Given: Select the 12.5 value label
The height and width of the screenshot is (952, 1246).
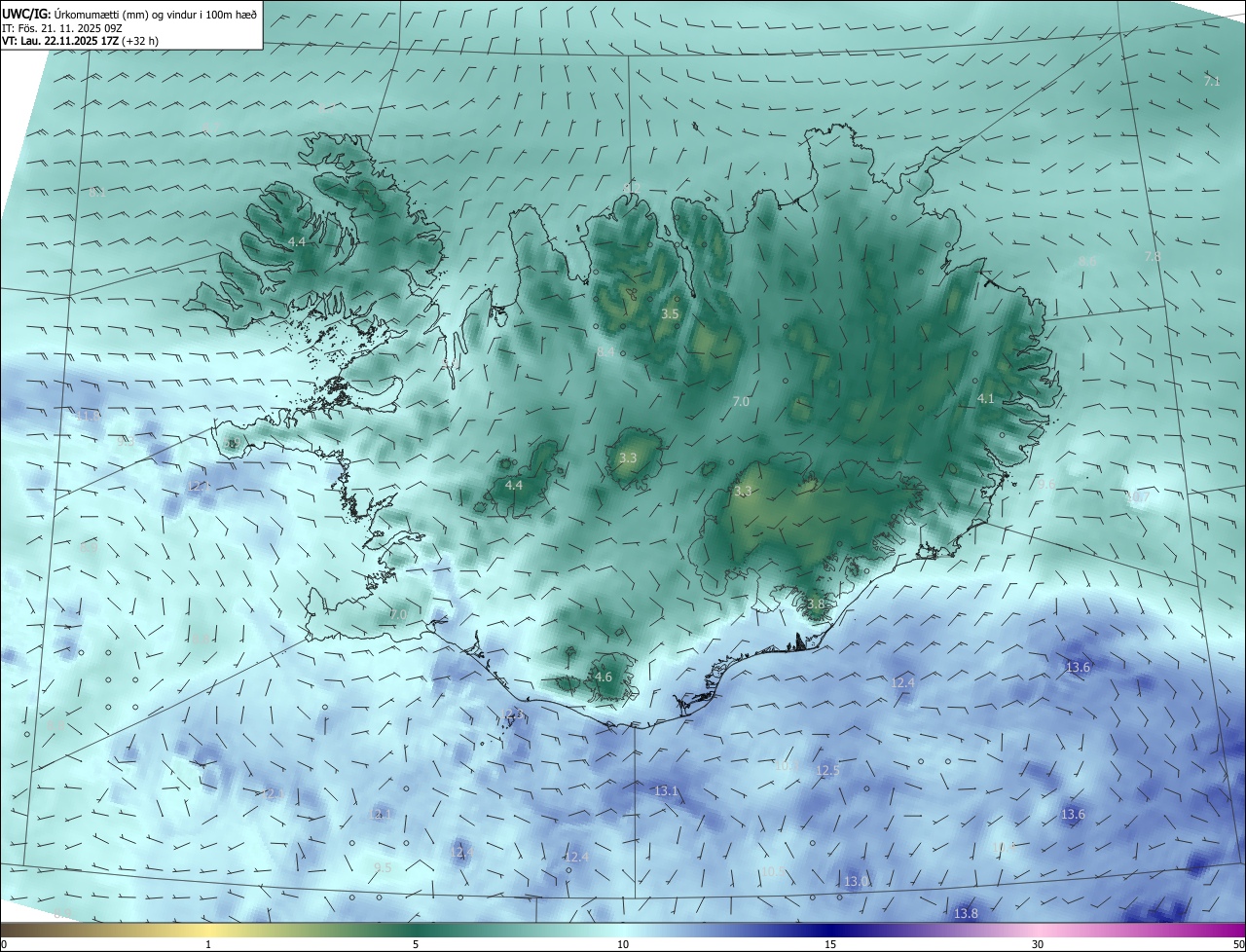Looking at the screenshot, I should tap(827, 770).
